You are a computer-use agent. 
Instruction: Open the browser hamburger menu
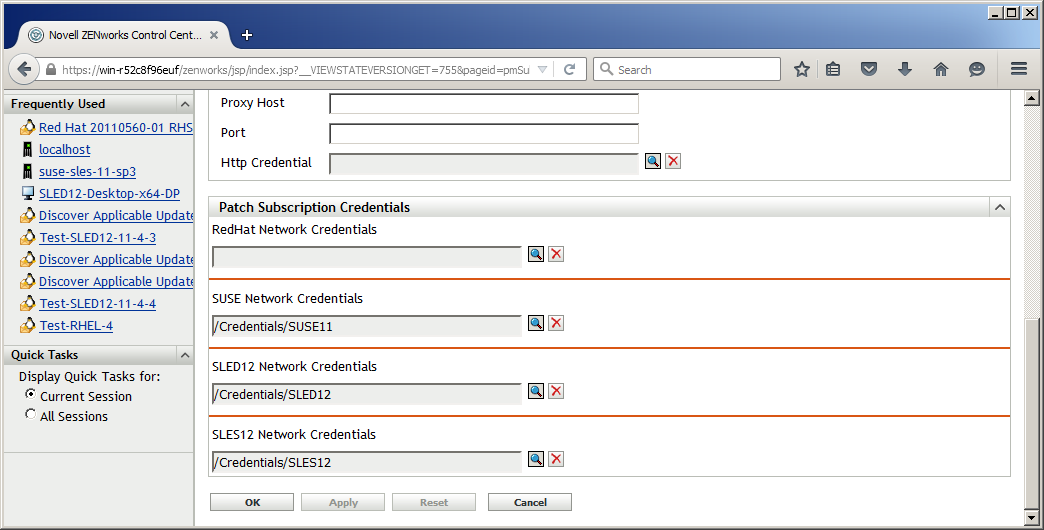point(1019,69)
